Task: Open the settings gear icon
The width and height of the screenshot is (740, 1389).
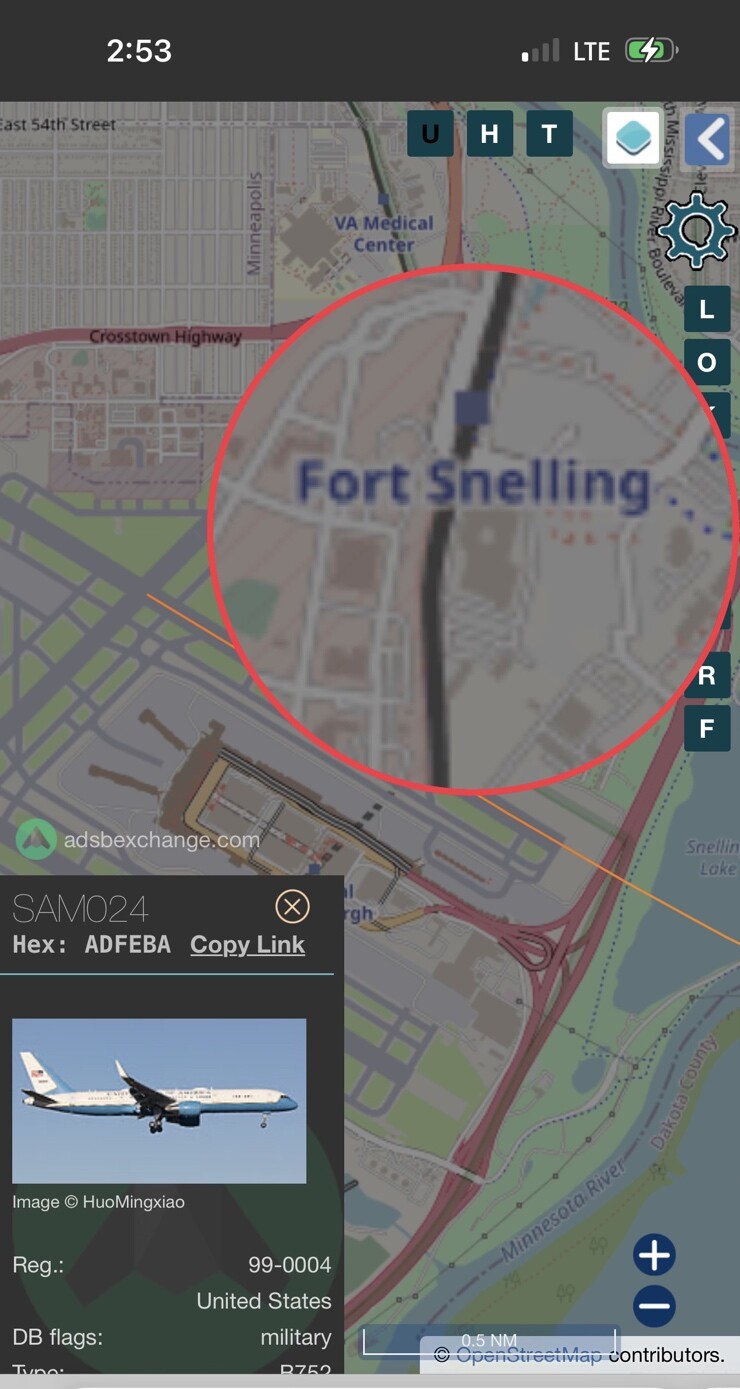Action: click(696, 231)
